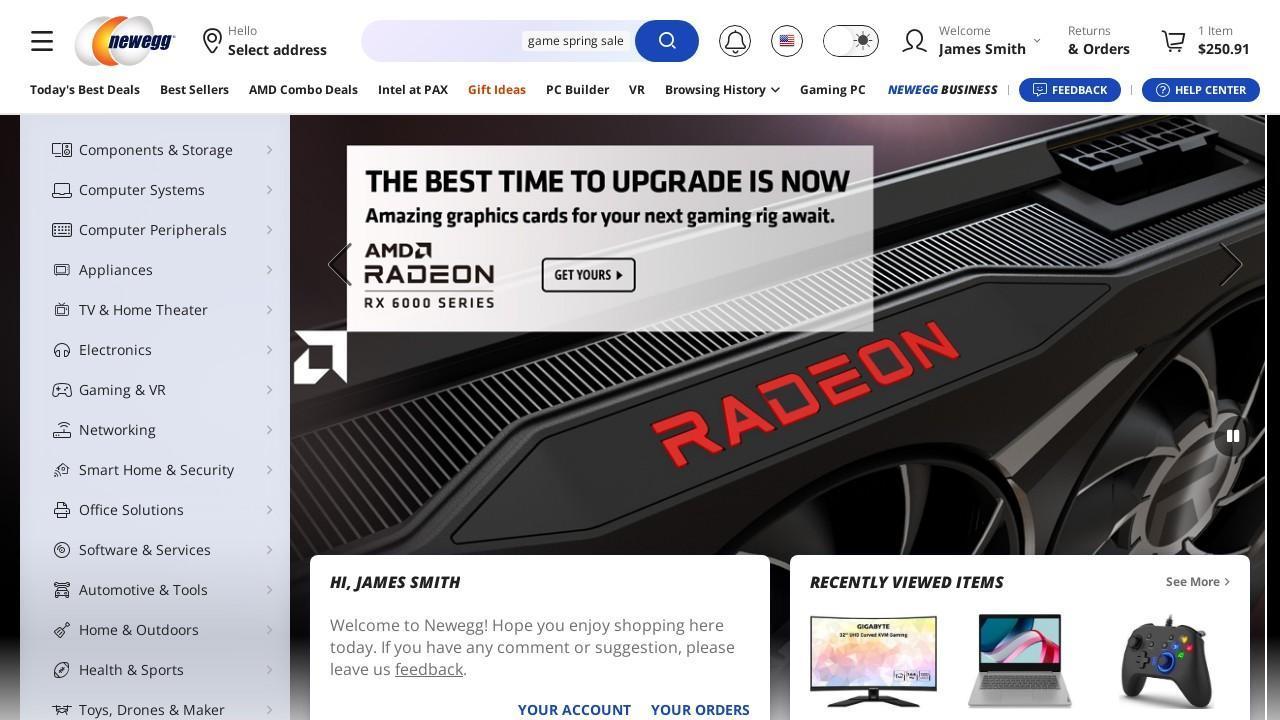Screen dimensions: 1280x720
Task: Click the GET YOURS button
Action: (x=588, y=275)
